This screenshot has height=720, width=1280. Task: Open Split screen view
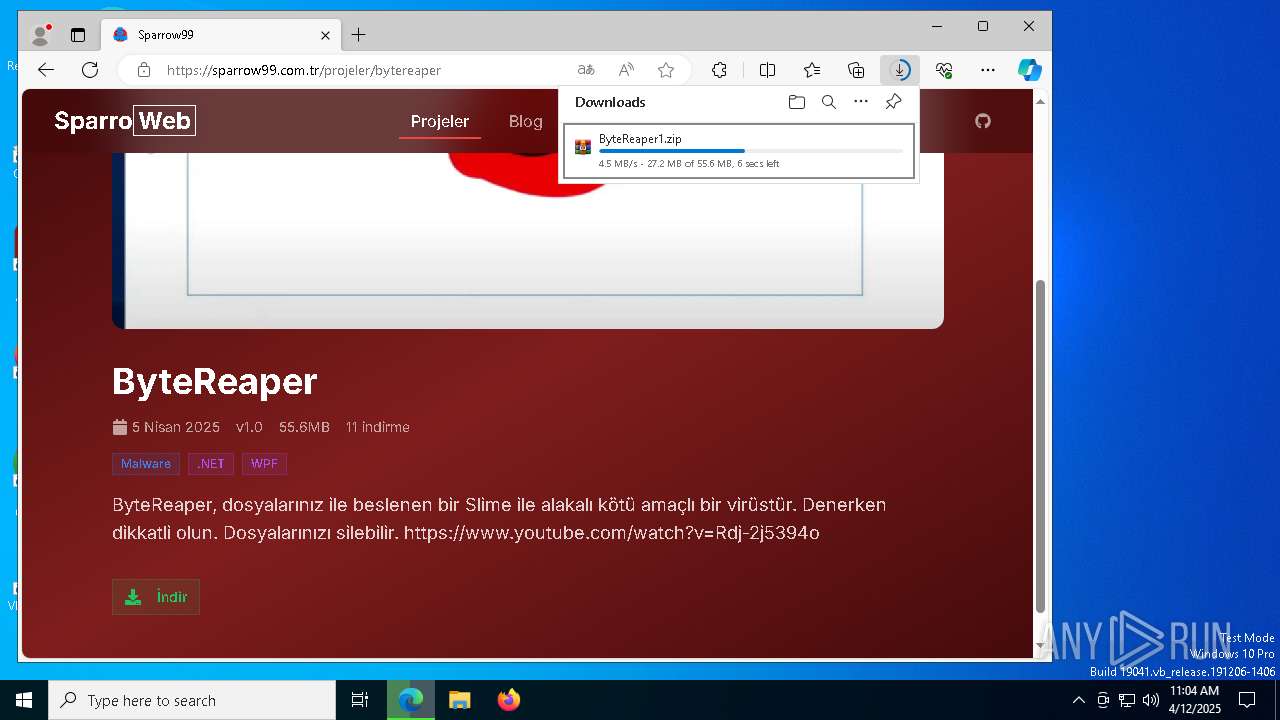click(x=767, y=70)
